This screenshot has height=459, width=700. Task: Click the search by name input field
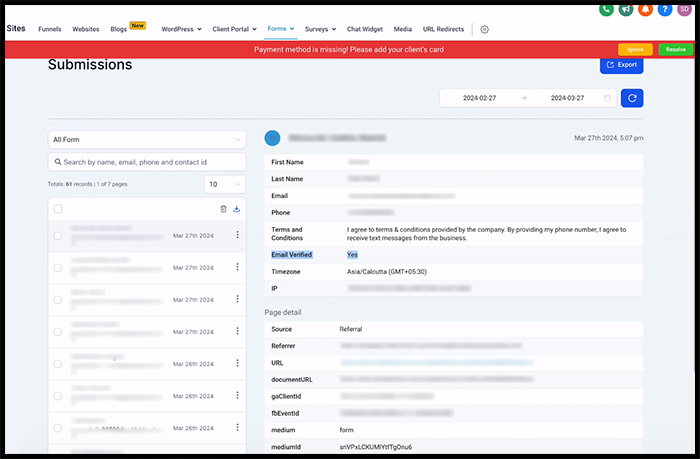[x=147, y=162]
